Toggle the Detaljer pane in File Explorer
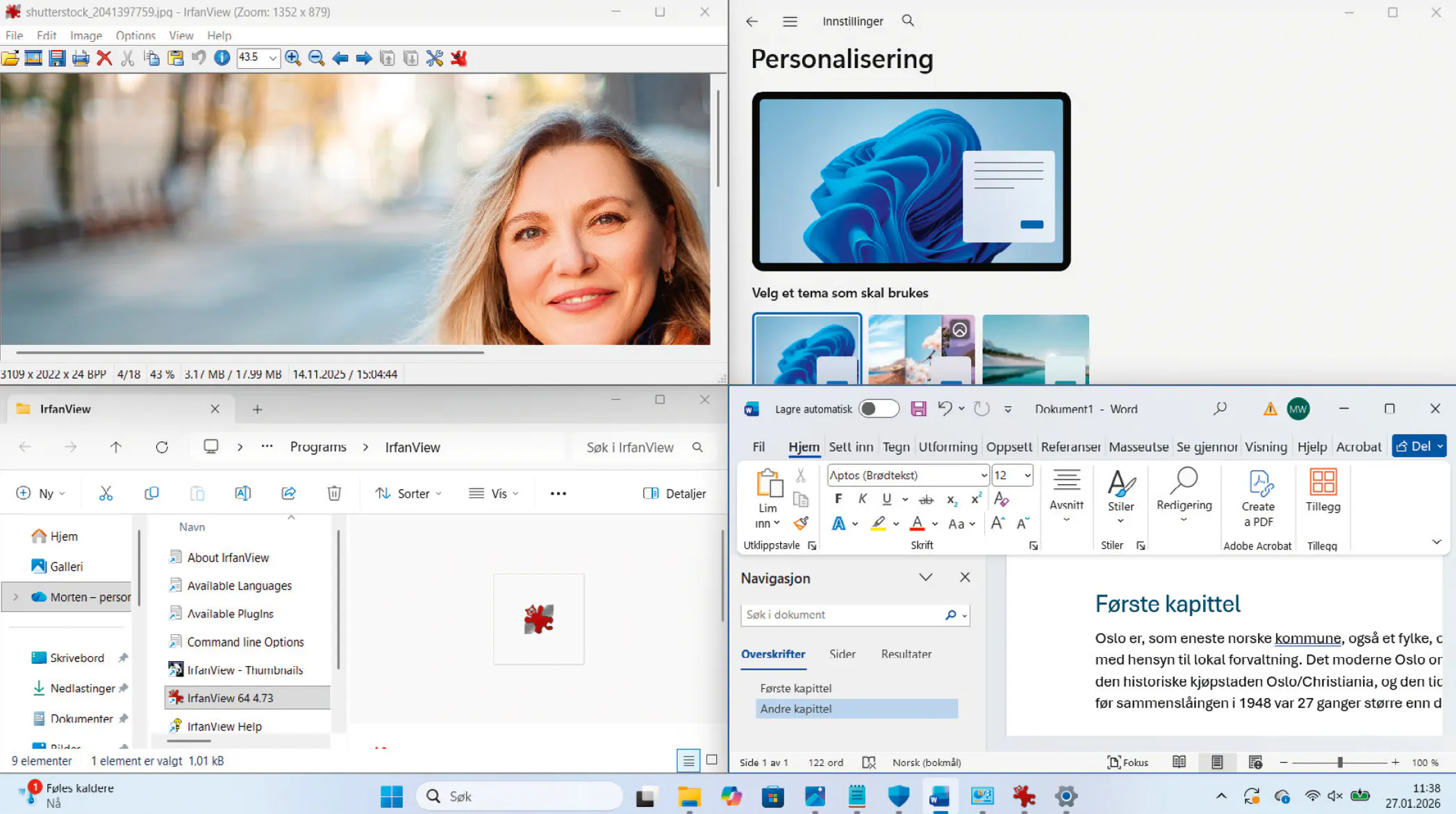The width and height of the screenshot is (1456, 814). point(675,493)
